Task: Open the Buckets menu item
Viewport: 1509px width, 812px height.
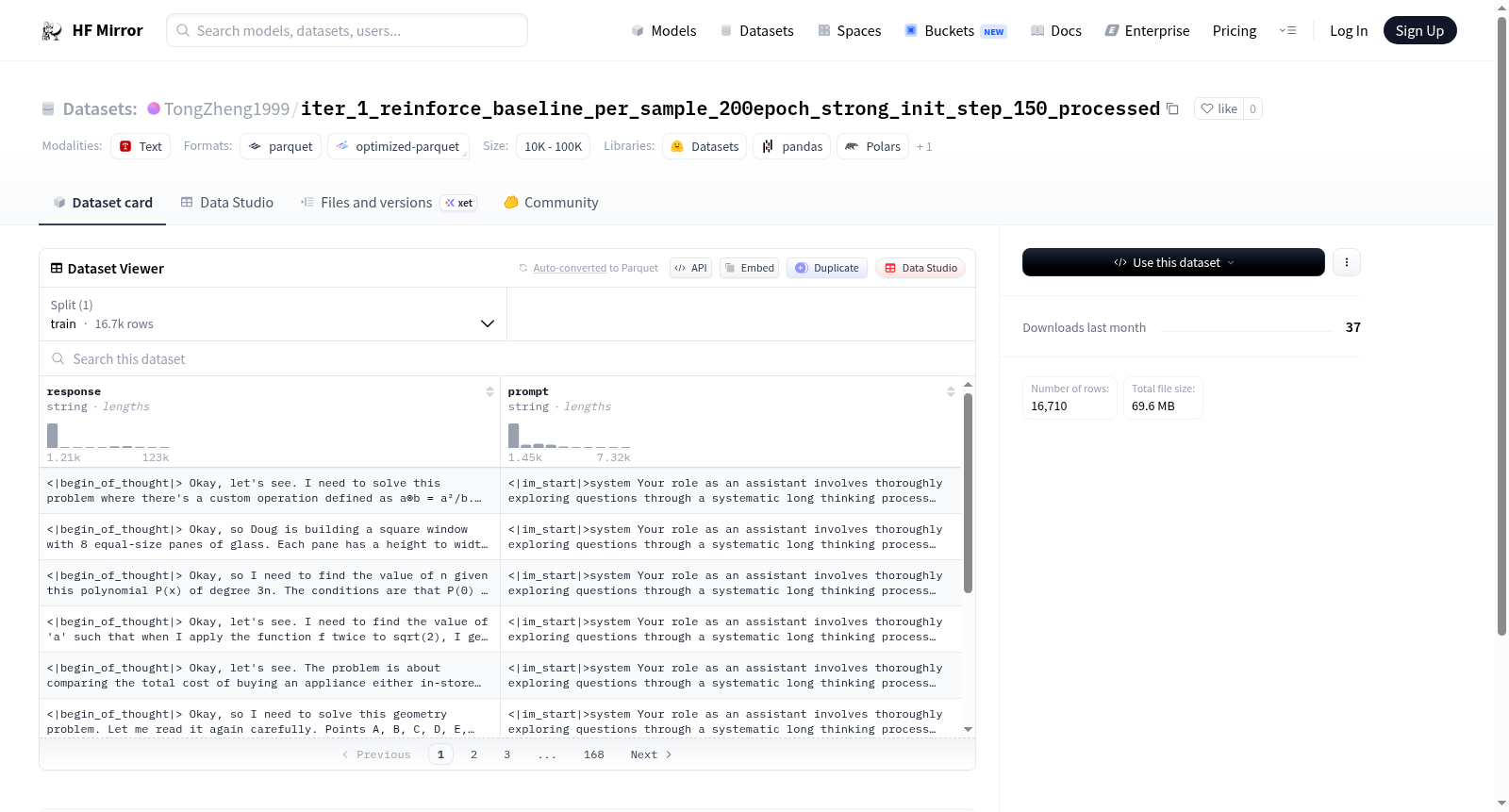Action: click(x=955, y=31)
